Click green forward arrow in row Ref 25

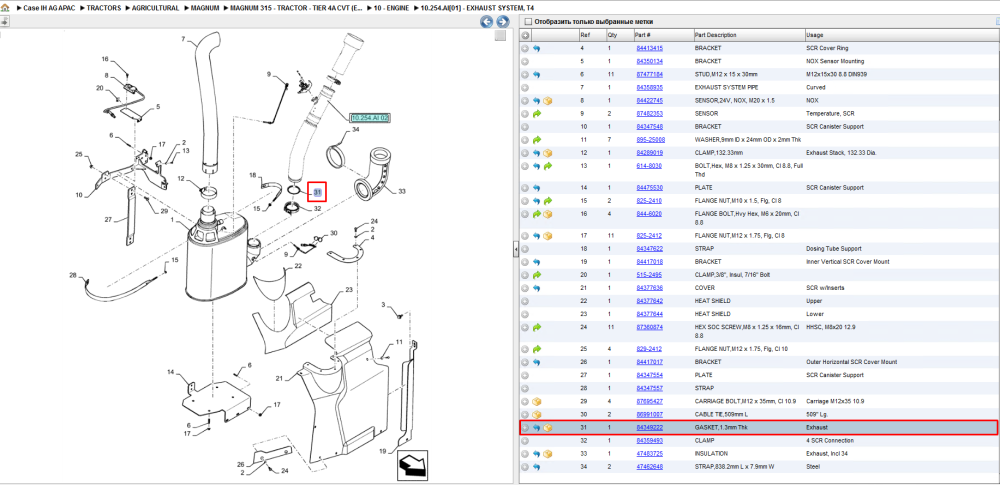(x=537, y=349)
